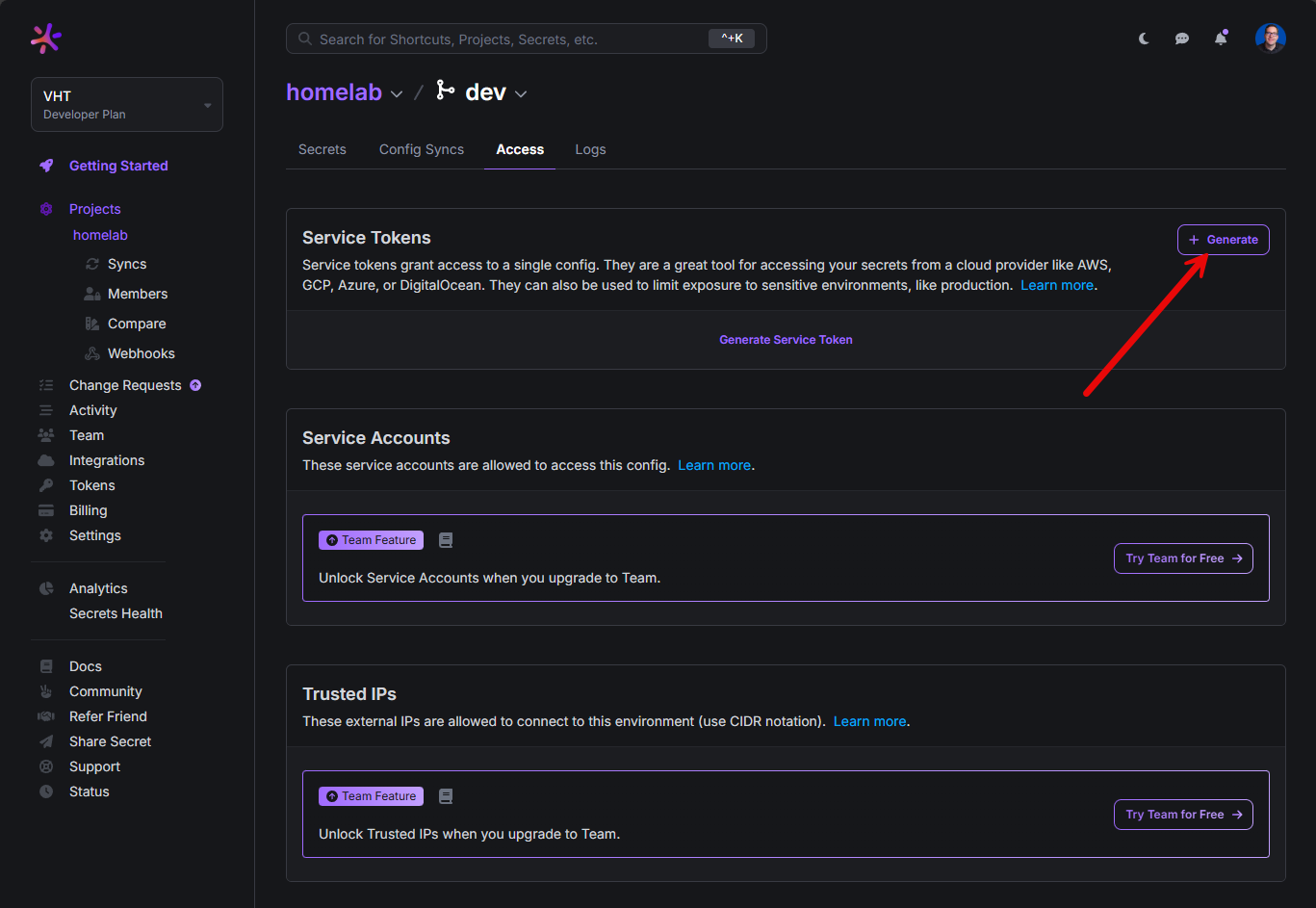Open the notifications bell
Screen dimensions: 1316x908
coord(1221,39)
